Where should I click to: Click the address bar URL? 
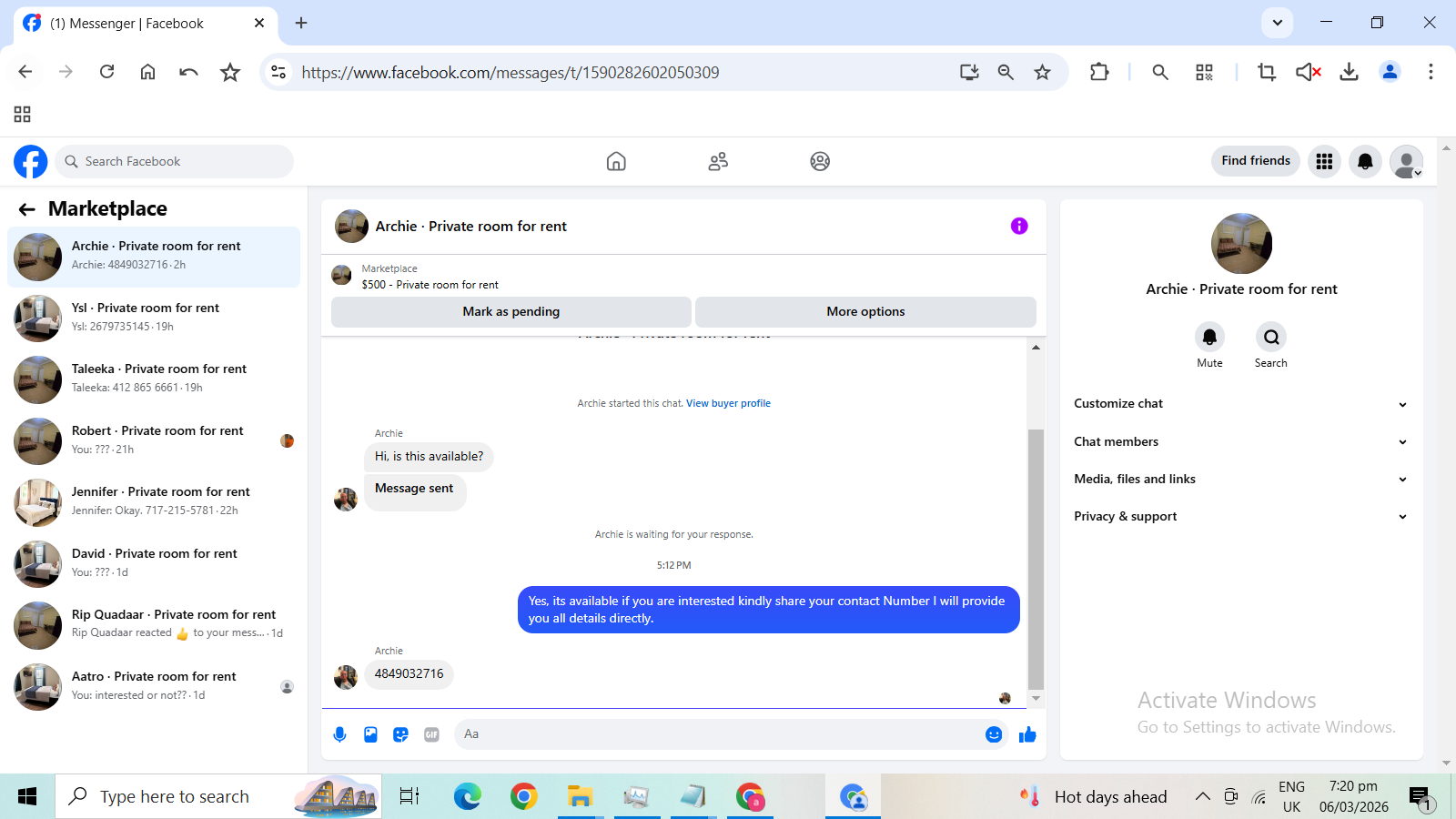click(x=511, y=72)
